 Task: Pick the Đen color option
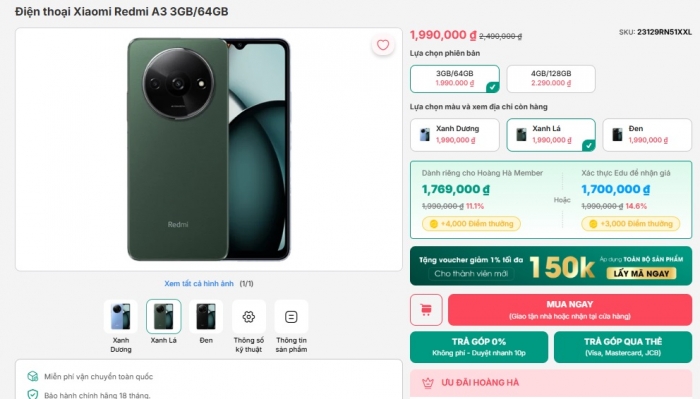tap(647, 134)
